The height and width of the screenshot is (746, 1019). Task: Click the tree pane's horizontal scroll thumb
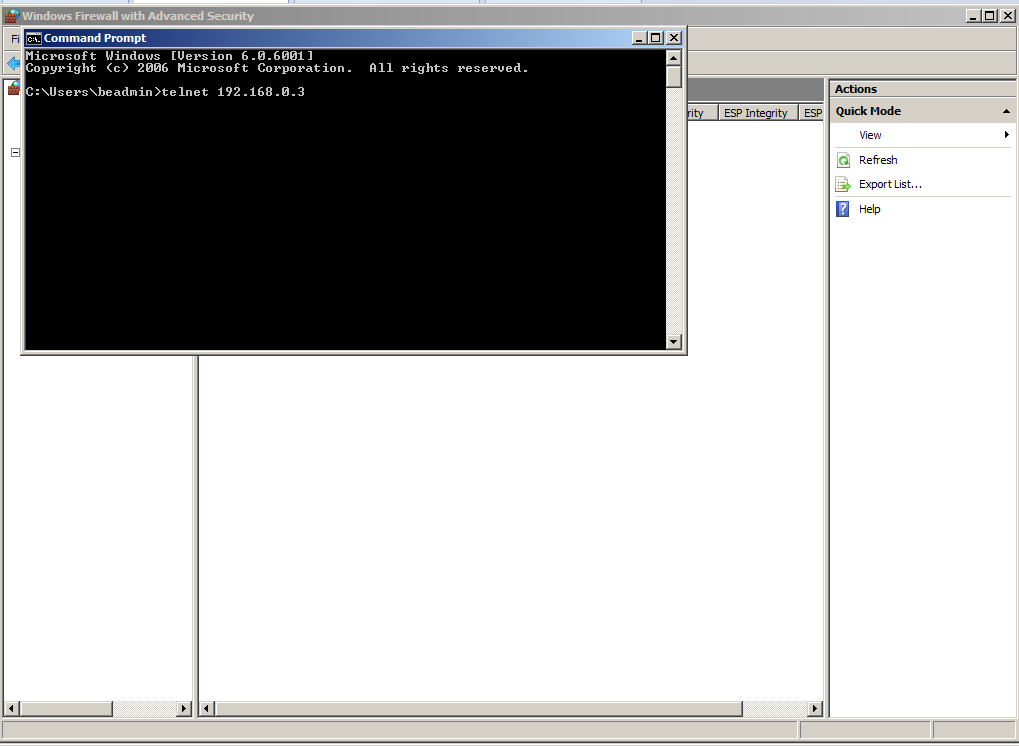coord(66,708)
